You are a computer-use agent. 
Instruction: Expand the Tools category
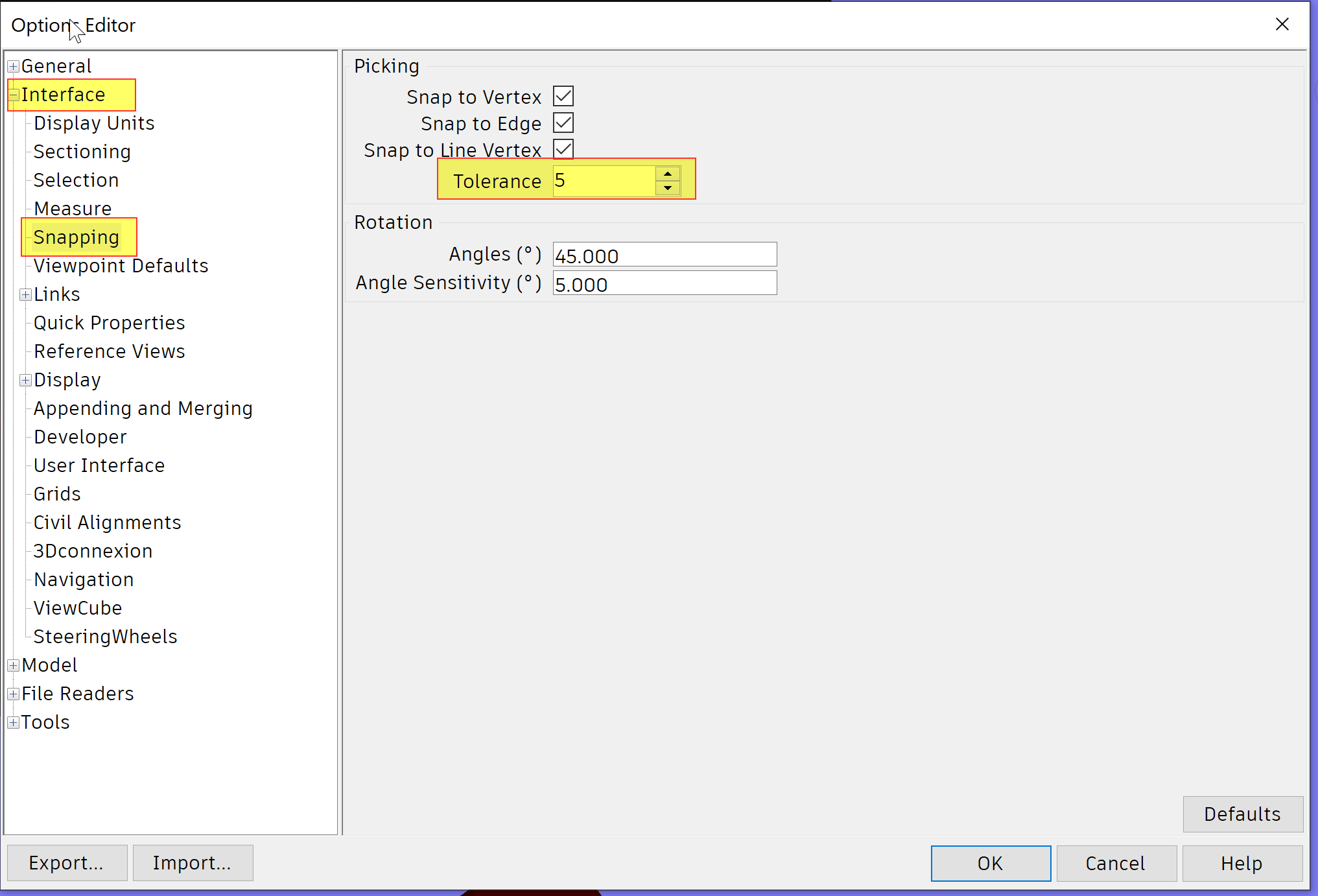[x=12, y=722]
